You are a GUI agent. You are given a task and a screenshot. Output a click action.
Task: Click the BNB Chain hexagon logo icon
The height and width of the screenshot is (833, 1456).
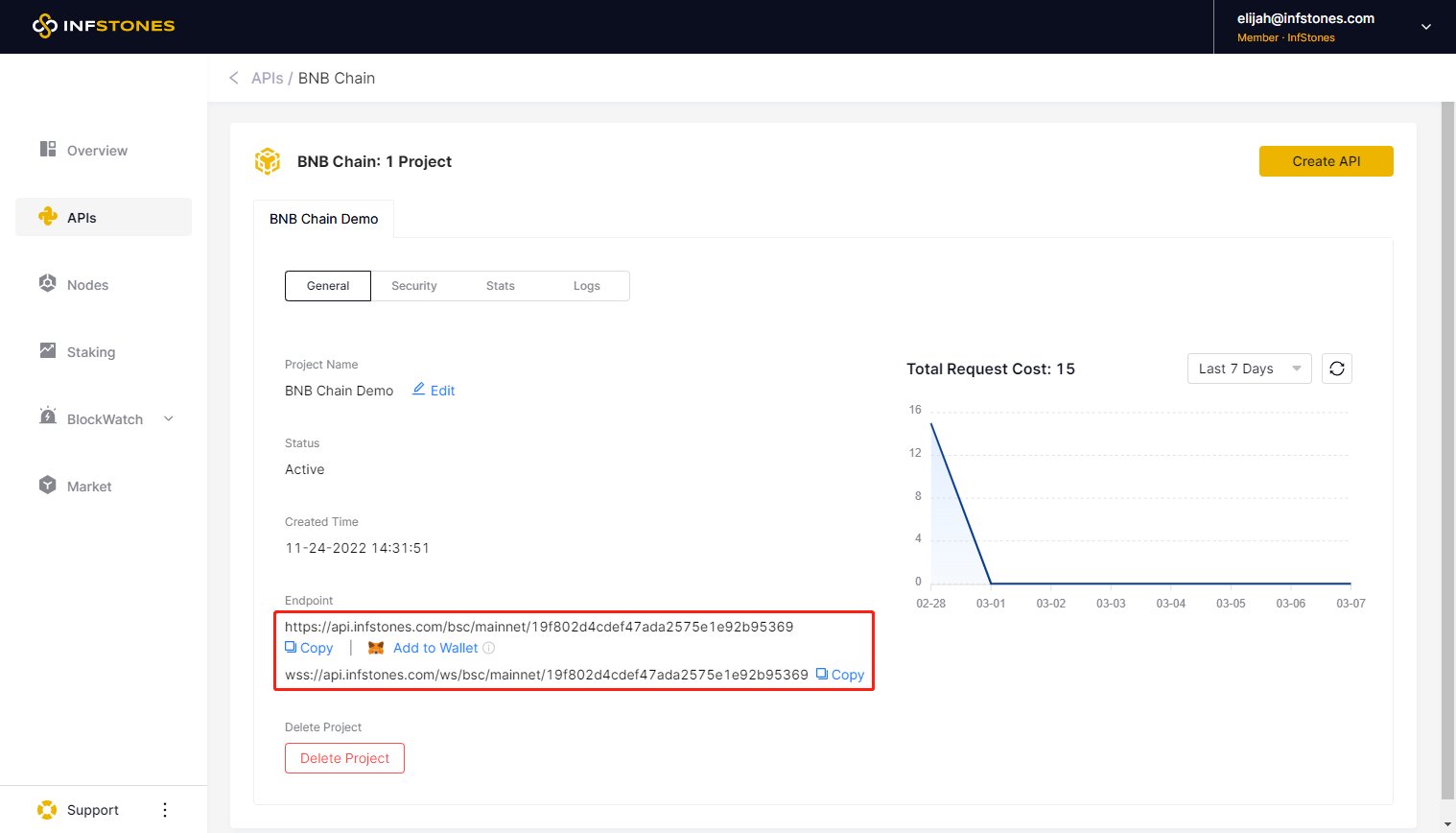268,161
